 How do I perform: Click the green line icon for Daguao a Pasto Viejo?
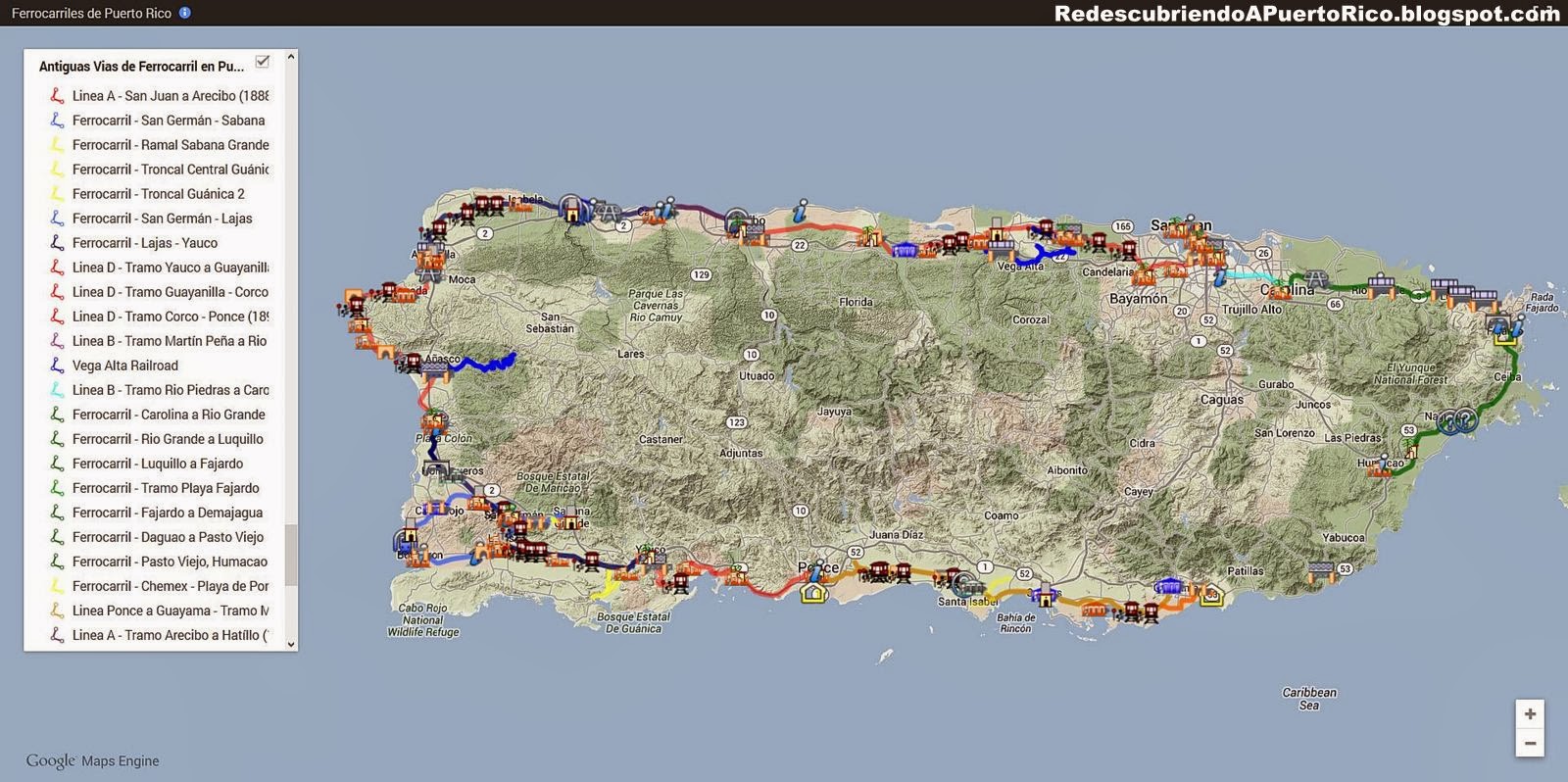[x=57, y=537]
